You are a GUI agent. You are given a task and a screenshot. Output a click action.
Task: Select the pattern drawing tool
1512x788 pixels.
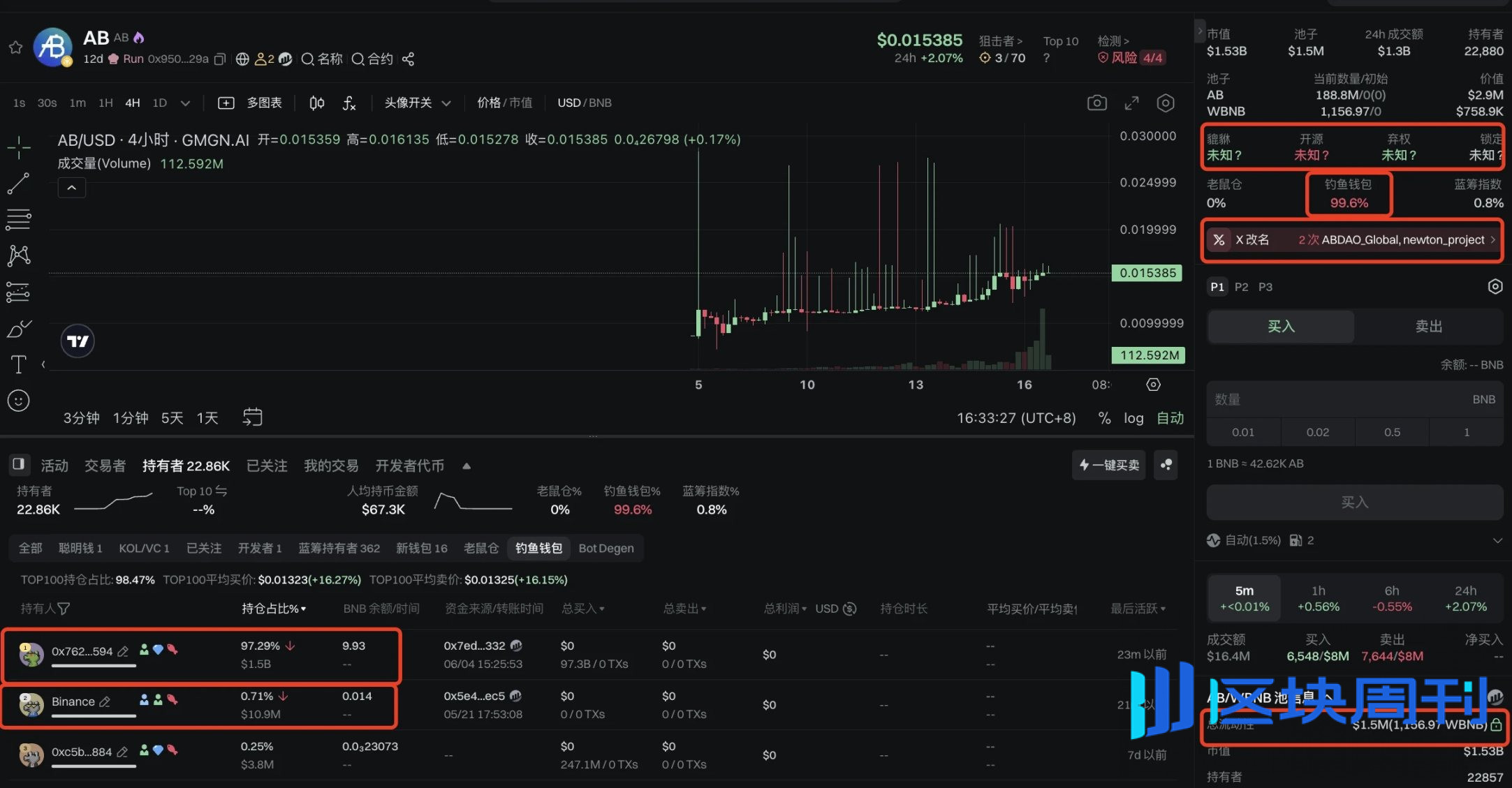(19, 255)
